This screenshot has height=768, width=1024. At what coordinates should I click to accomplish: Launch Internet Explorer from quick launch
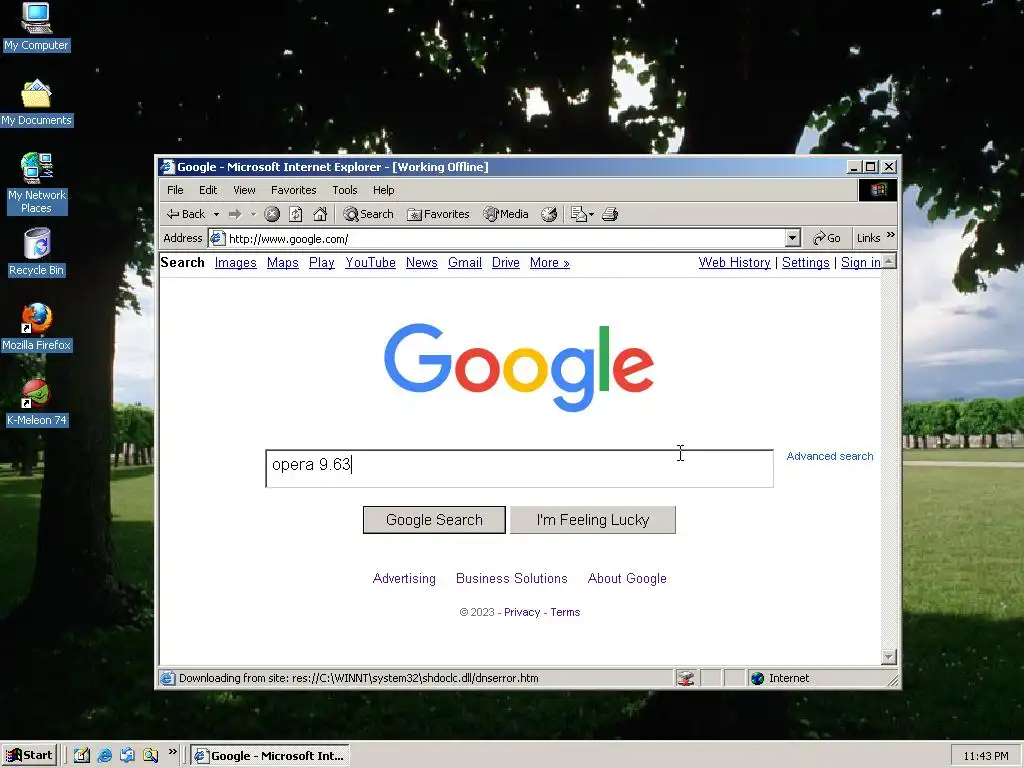[x=104, y=755]
